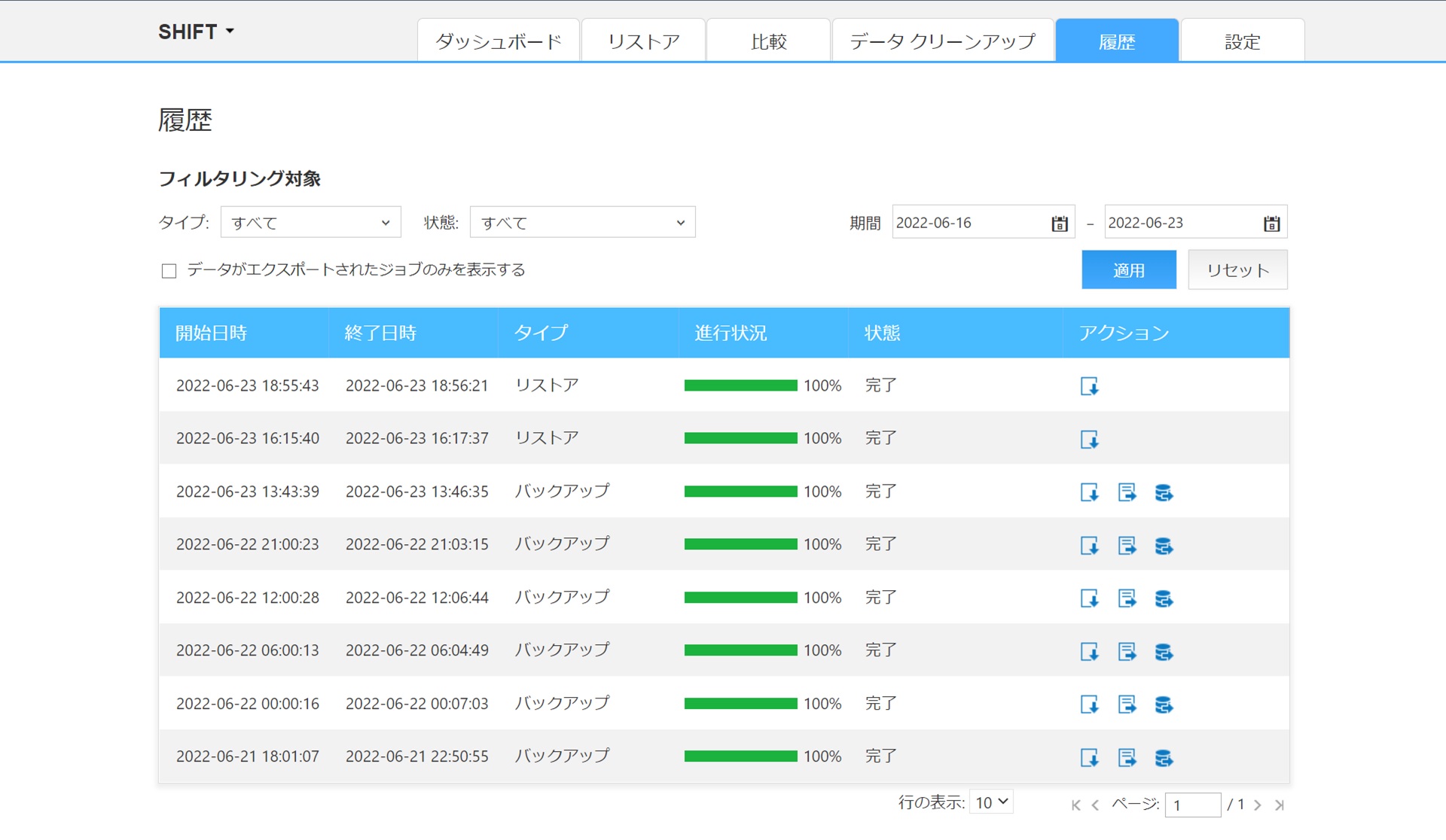The width and height of the screenshot is (1446, 840).
Task: Click the end date field 2022-06-23
Action: pos(1195,222)
